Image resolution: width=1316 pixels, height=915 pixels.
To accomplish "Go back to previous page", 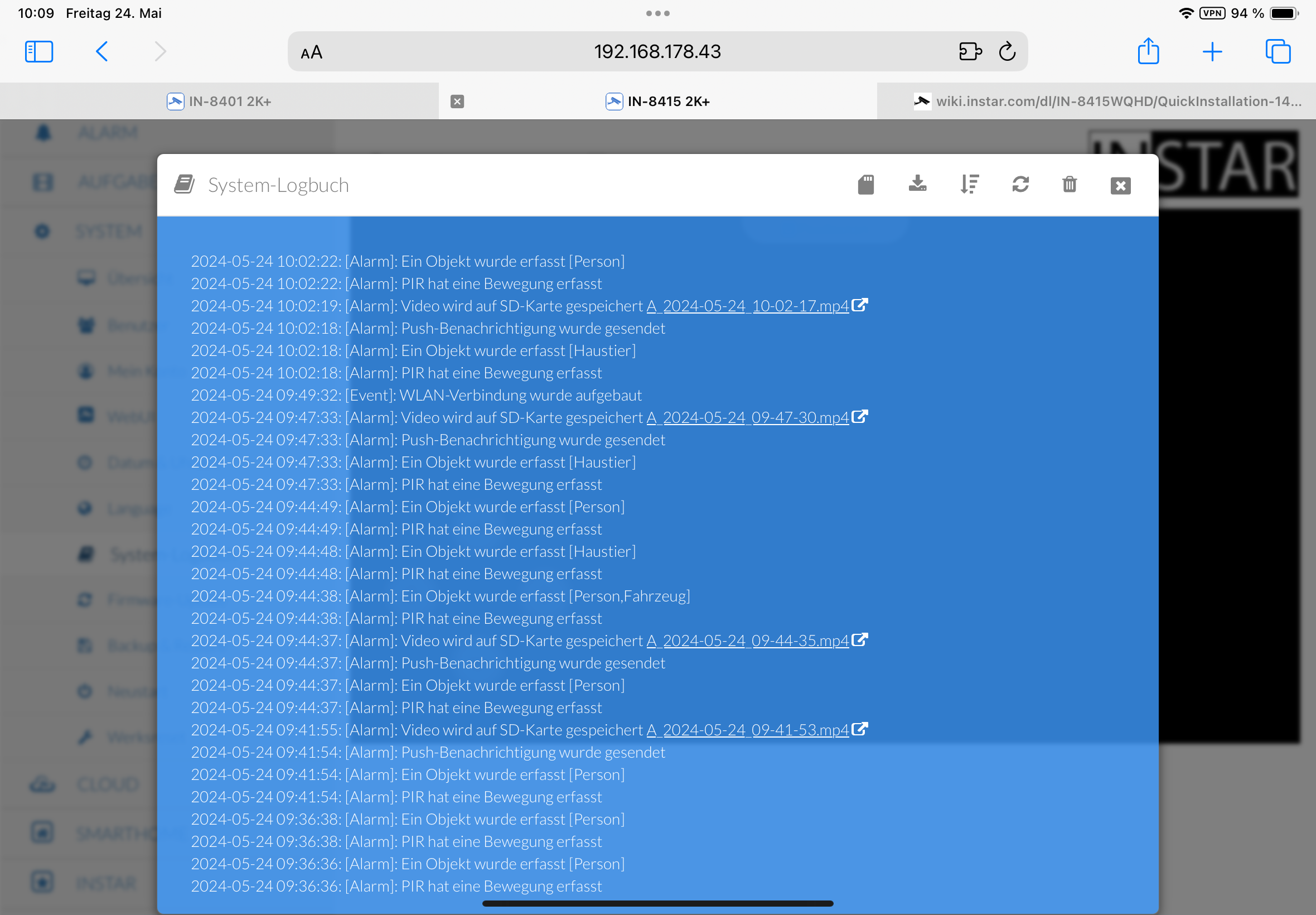I will (x=102, y=51).
